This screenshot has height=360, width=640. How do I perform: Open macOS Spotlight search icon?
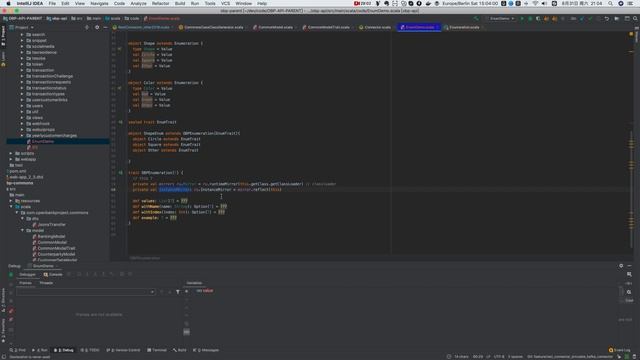point(610,3)
